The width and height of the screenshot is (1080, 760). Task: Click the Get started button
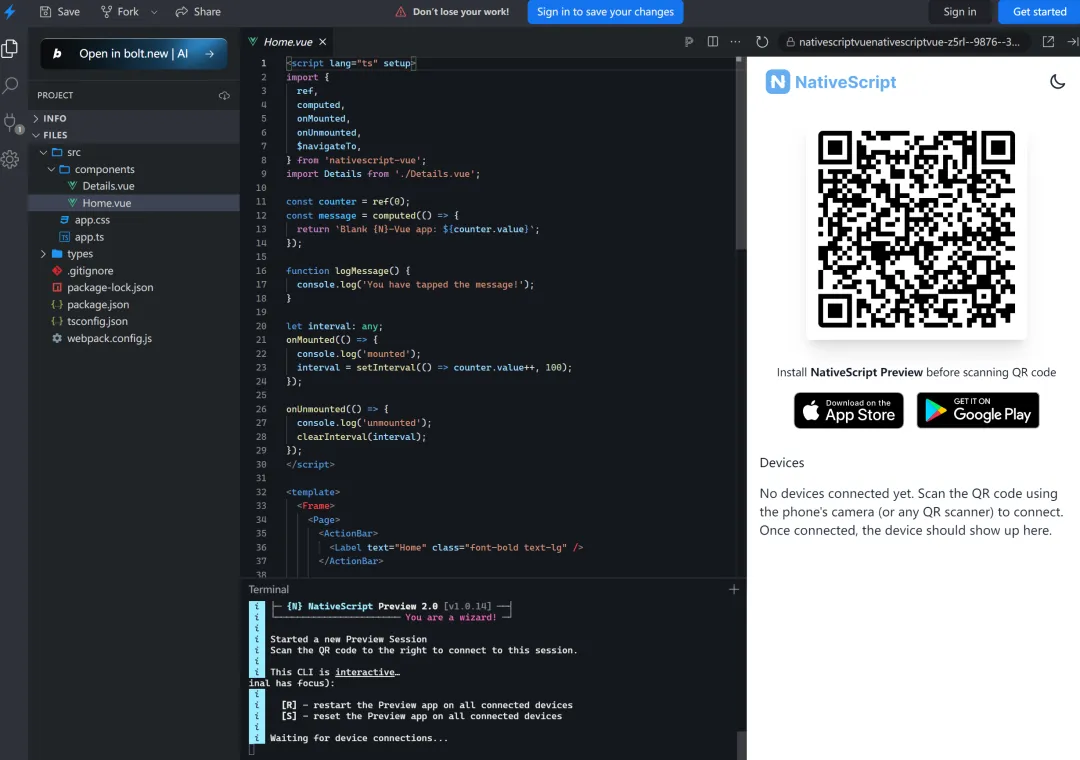click(x=1039, y=12)
